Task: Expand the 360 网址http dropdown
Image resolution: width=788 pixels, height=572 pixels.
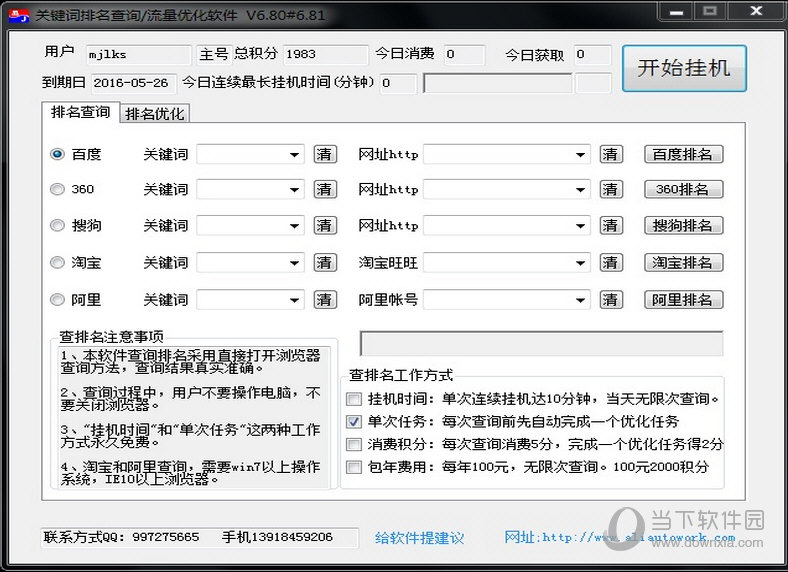Action: point(580,189)
